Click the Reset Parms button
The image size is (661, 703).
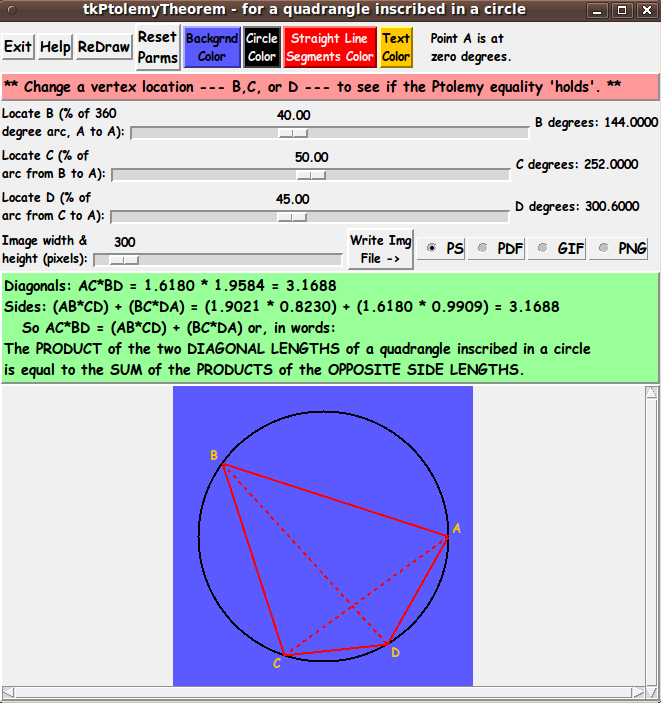tap(157, 47)
